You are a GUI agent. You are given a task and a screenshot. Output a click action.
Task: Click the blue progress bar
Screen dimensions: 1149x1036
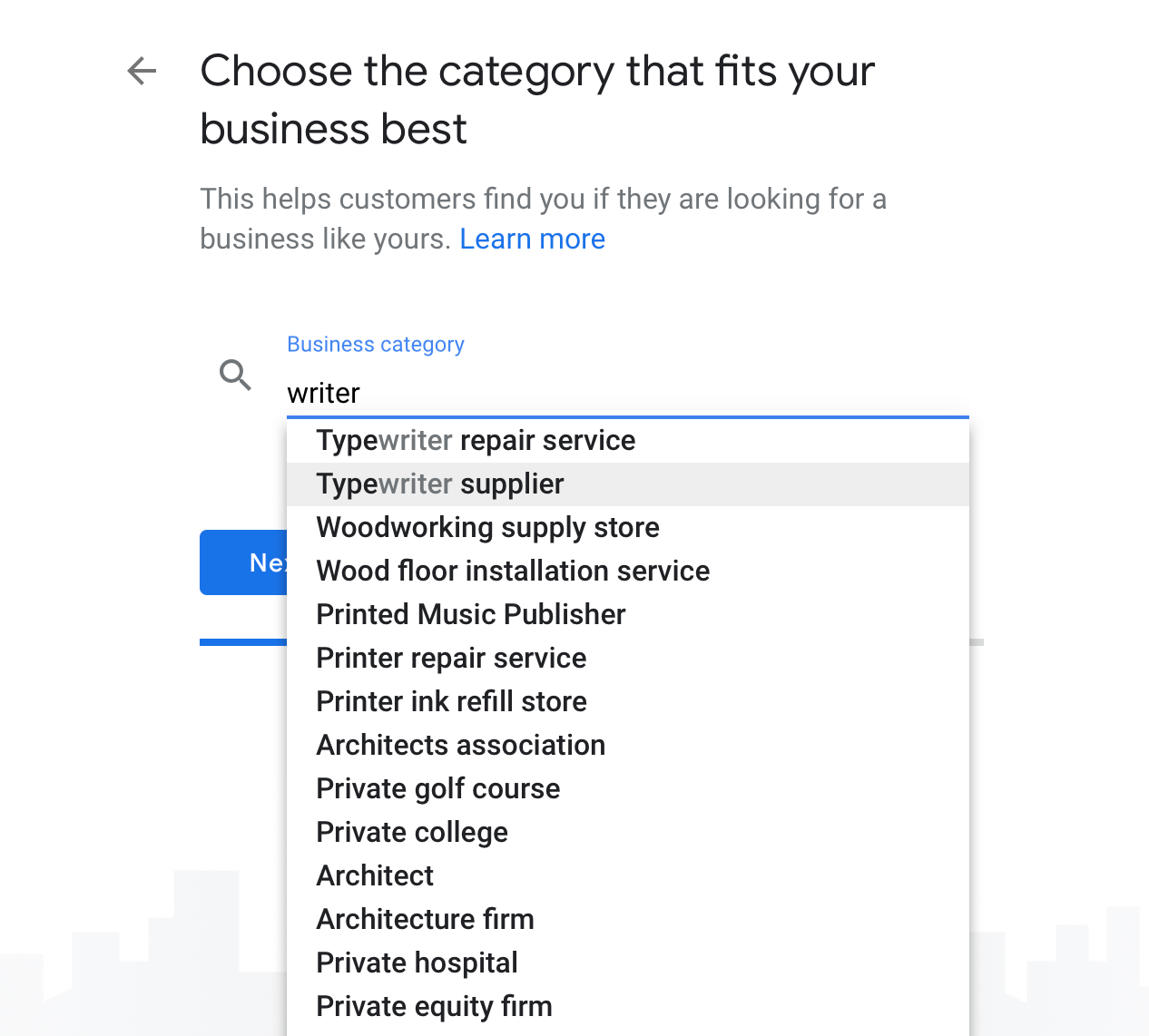click(242, 642)
